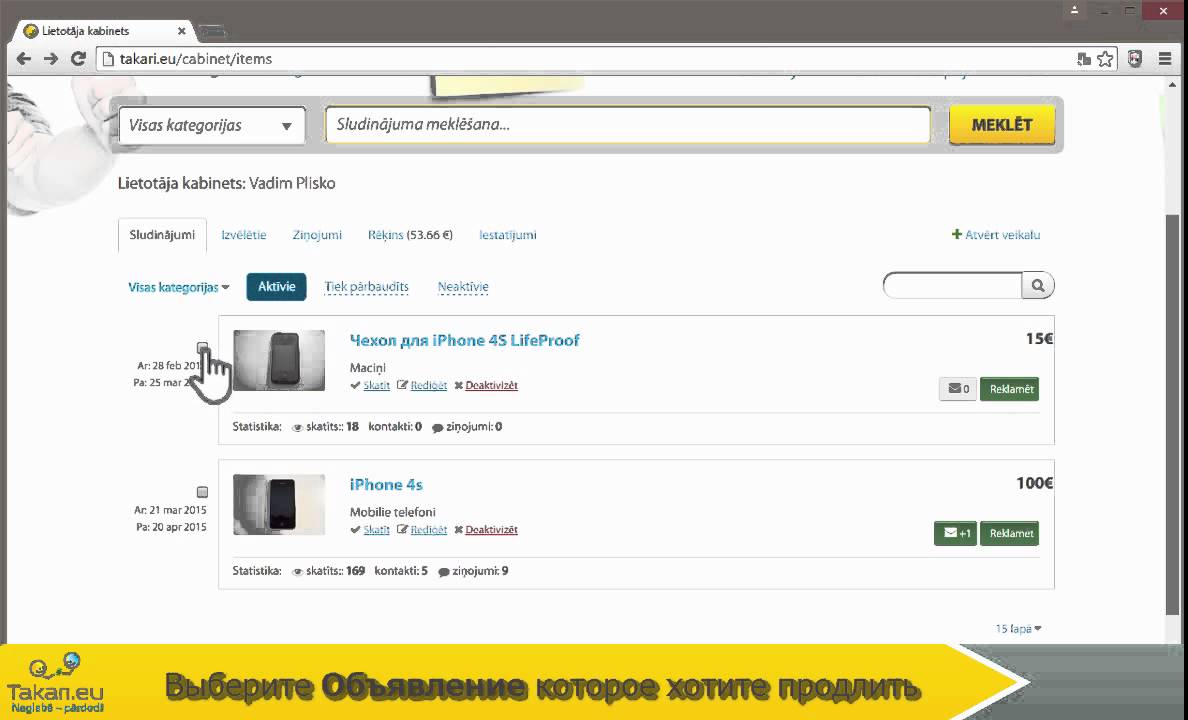Screen dimensions: 1188x720
Task: Click the cabinet listing search field
Action: pyautogui.click(x=952, y=285)
